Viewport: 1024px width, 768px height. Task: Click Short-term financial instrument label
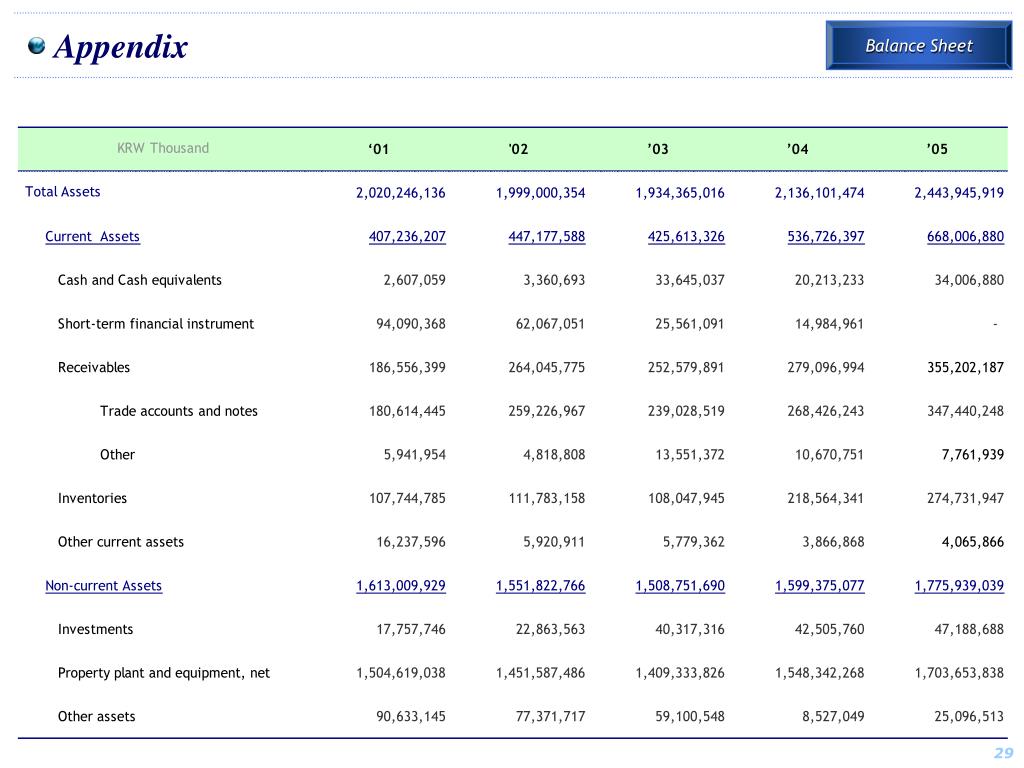155,324
